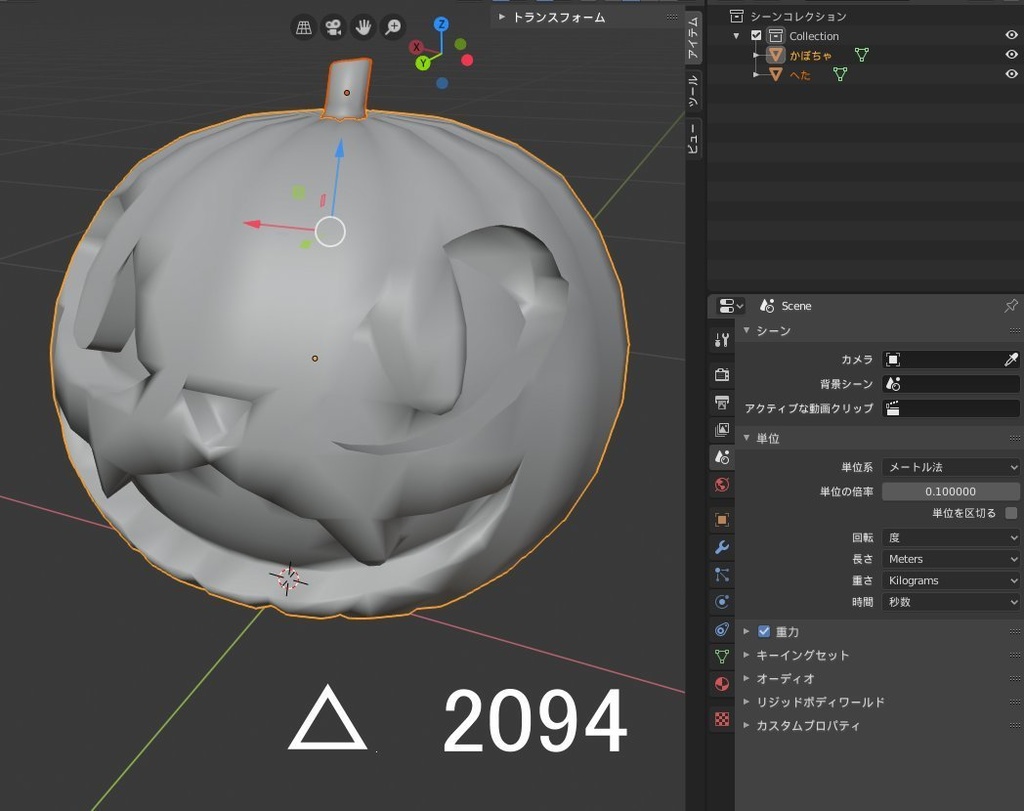Screen dimensions: 1024x811
Task: Open the View Layer properties tab
Action: pyautogui.click(x=722, y=430)
